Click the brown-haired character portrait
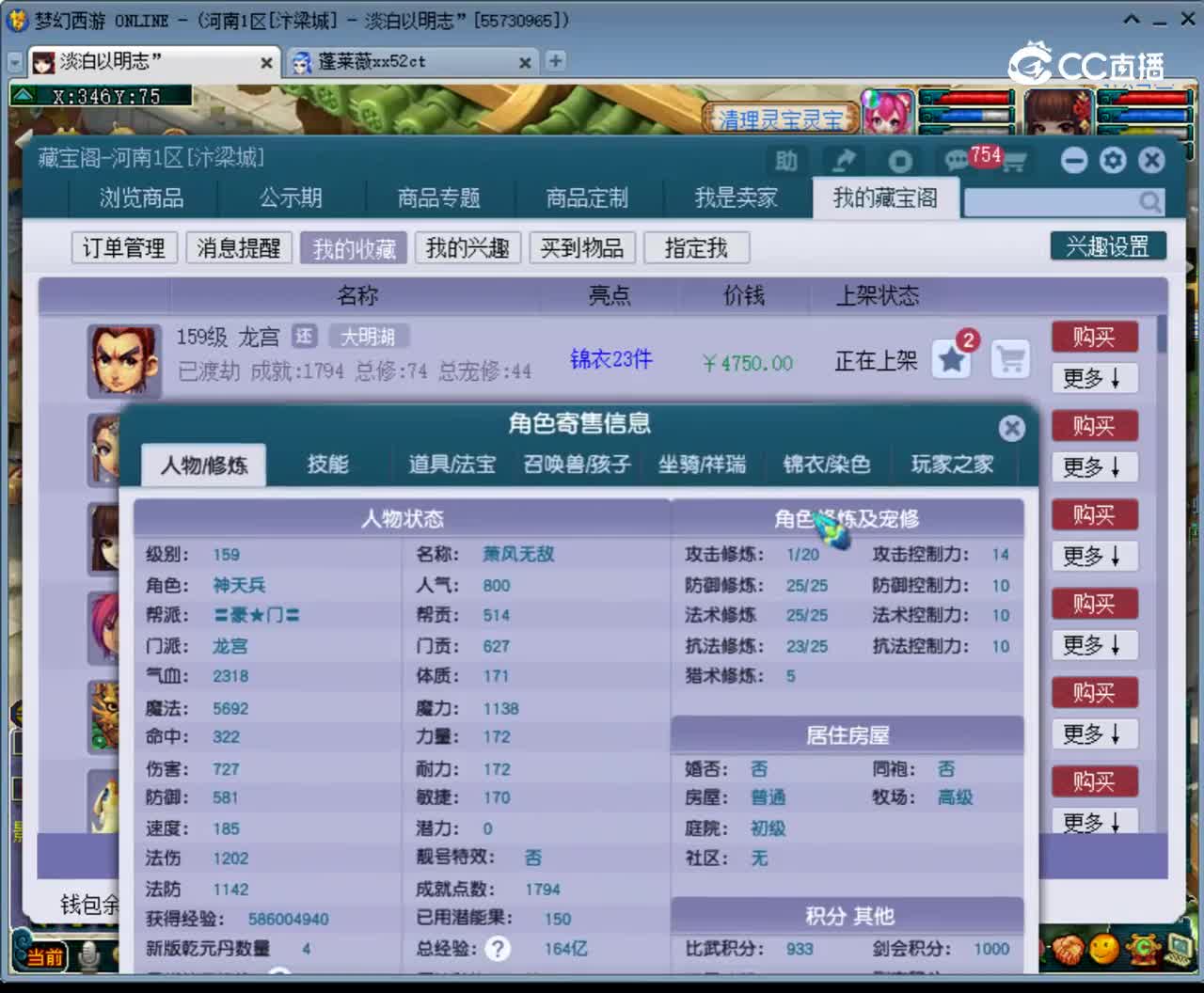Viewport: 1204px width, 993px height. [1058, 112]
